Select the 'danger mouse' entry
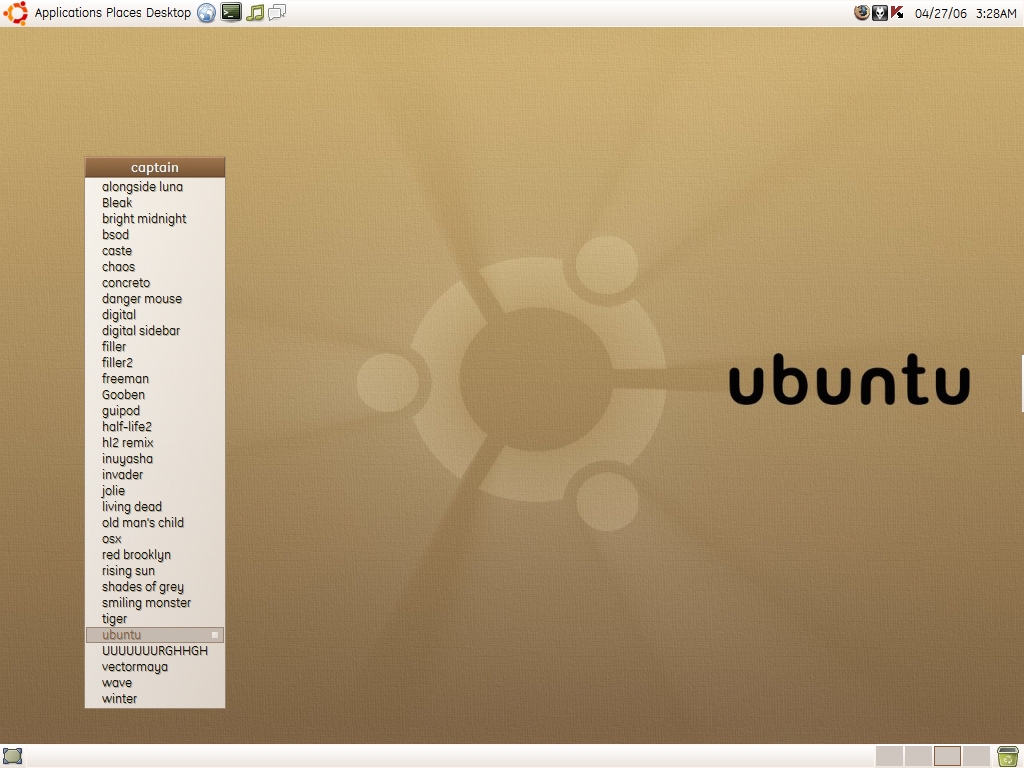 pyautogui.click(x=155, y=298)
